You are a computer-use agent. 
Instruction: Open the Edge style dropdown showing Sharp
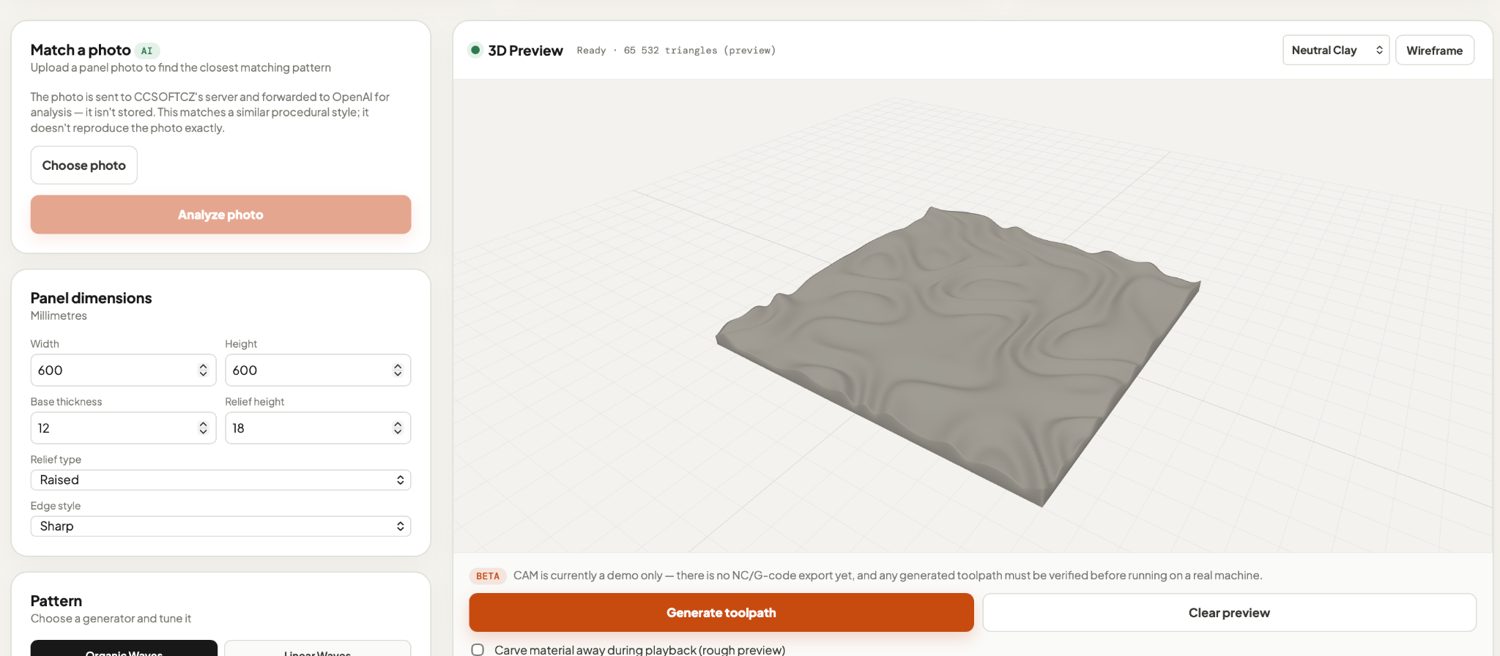(x=221, y=526)
